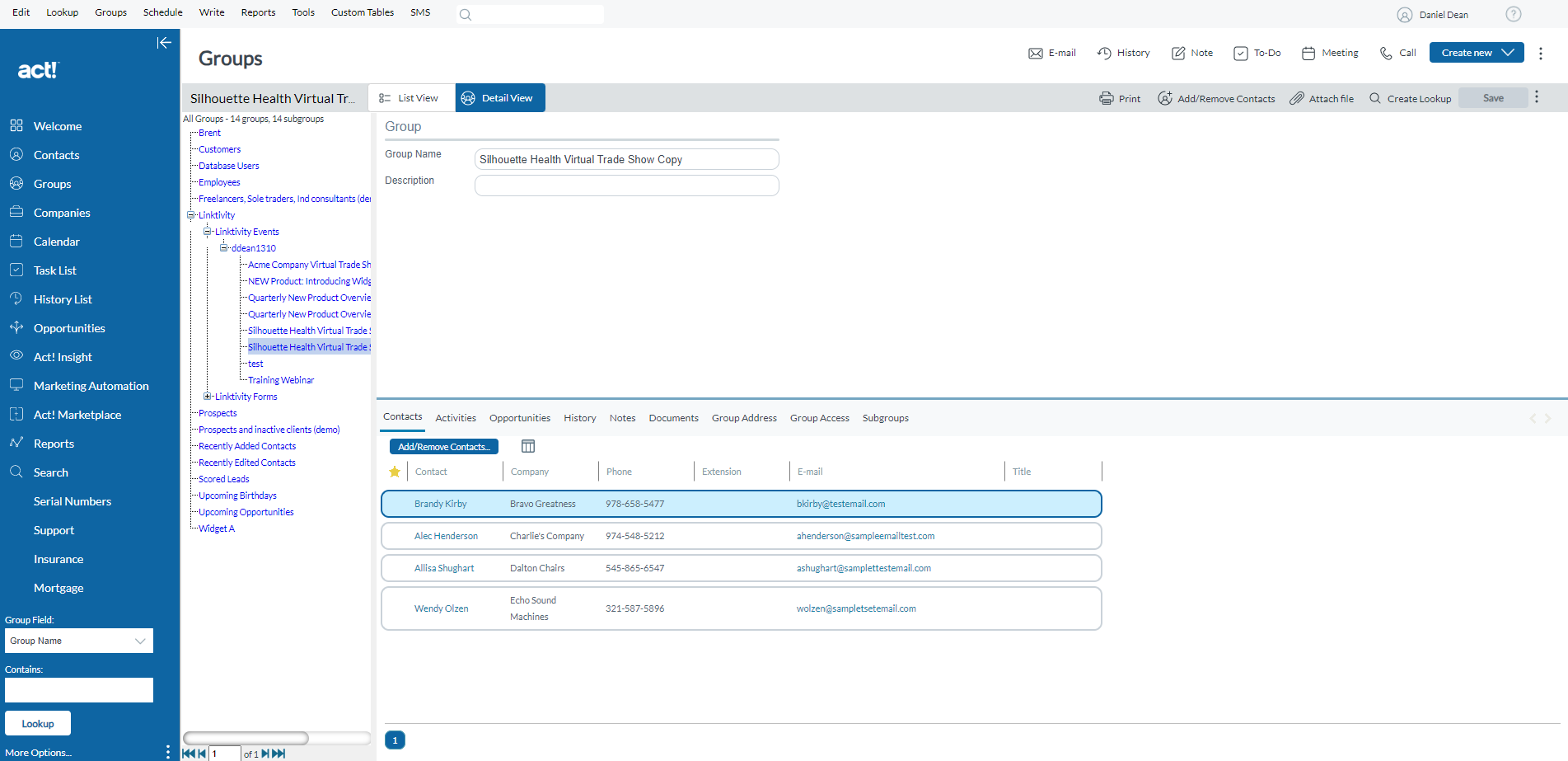This screenshot has width=1568, height=761.
Task: Open the Schedule menu
Action: [x=163, y=12]
